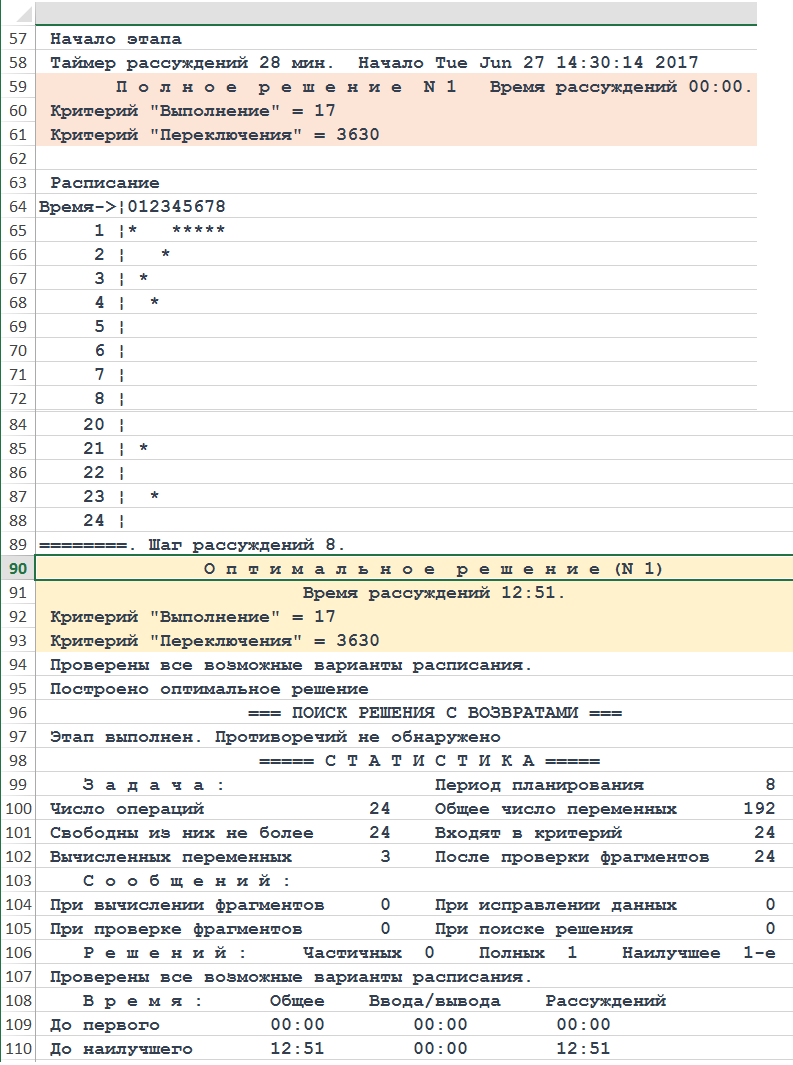Click row header 57
793x1065 pixels.
tap(17, 39)
